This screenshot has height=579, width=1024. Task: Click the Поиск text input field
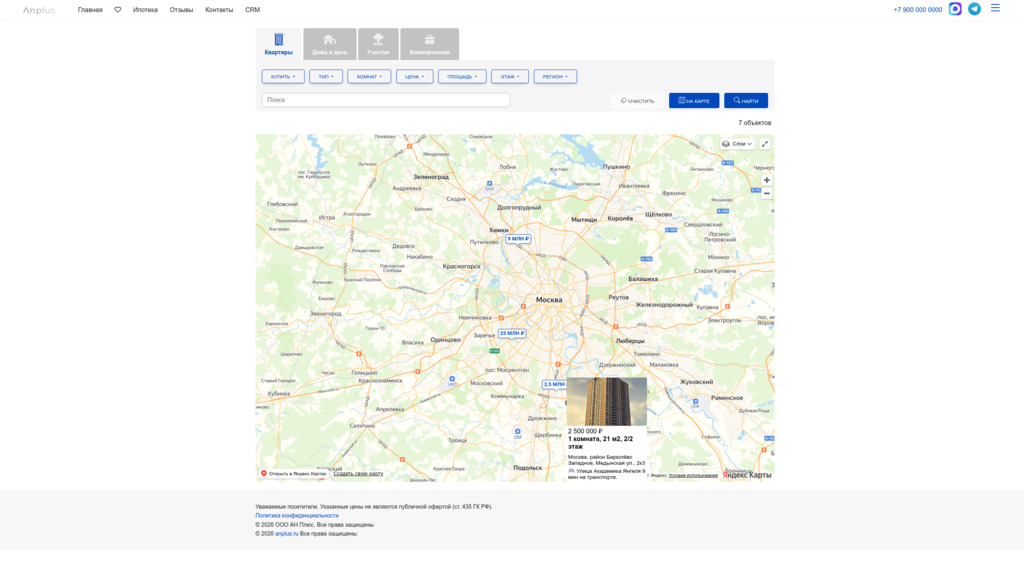pyautogui.click(x=386, y=100)
